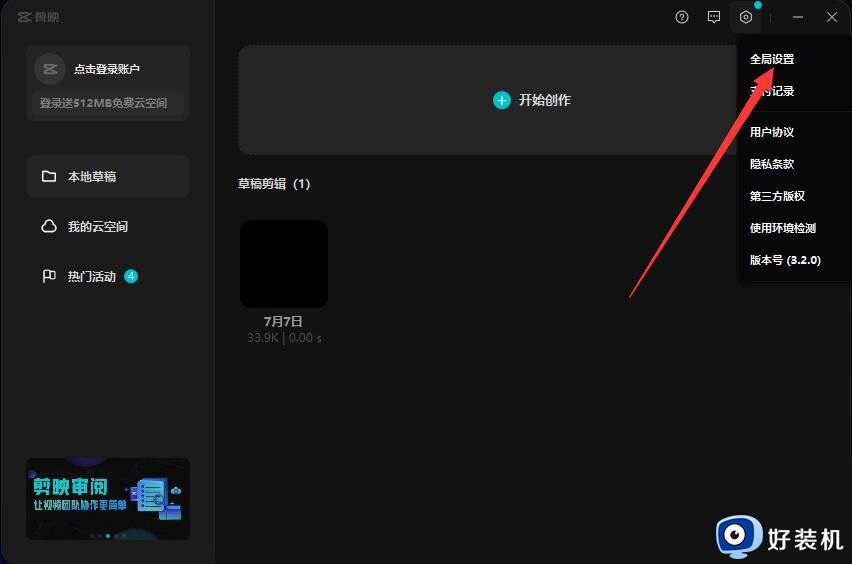Select 全局设置 from the settings menu
This screenshot has height=564, width=852.
coord(772,59)
